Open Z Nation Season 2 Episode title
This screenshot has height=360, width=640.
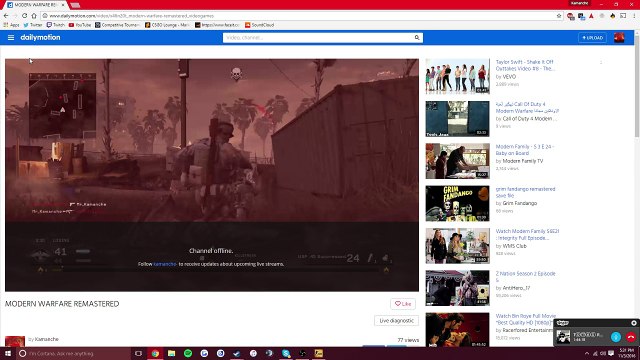tap(526, 277)
